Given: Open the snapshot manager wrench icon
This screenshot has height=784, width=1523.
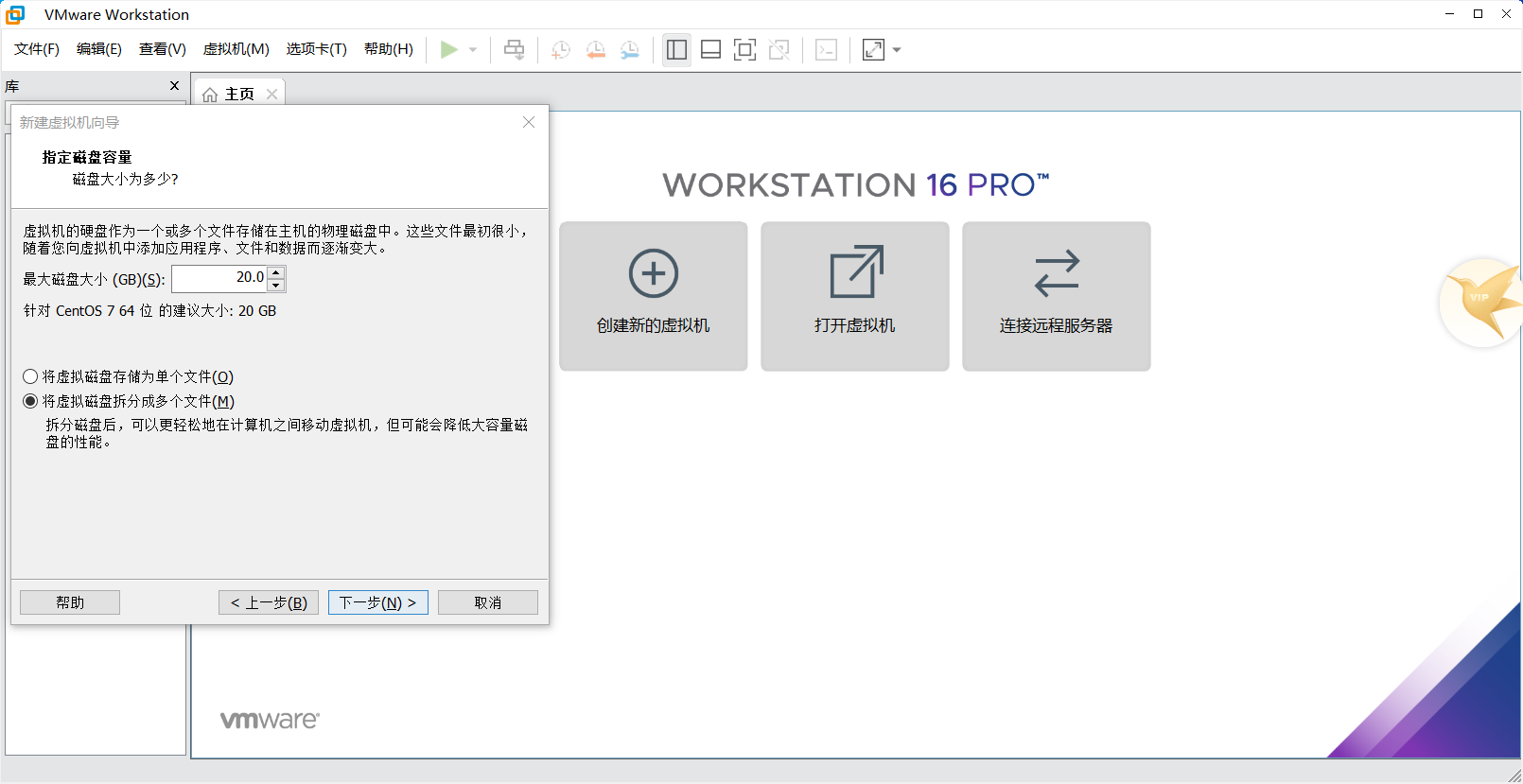Looking at the screenshot, I should (x=630, y=50).
